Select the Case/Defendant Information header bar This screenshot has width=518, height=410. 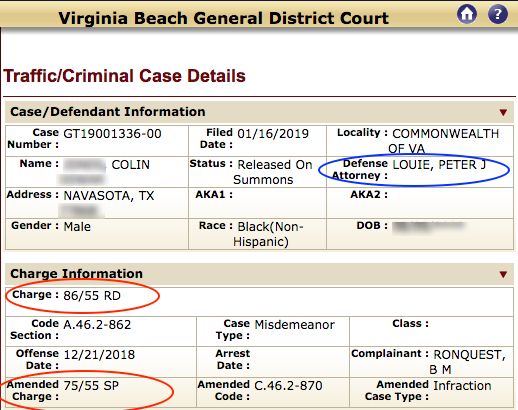pyautogui.click(x=259, y=112)
